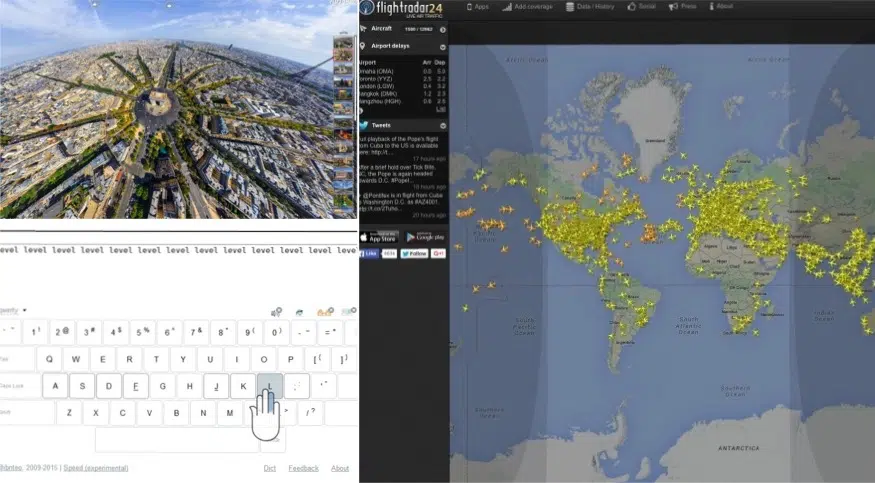Open the Dict link in typing footer

[x=270, y=468]
